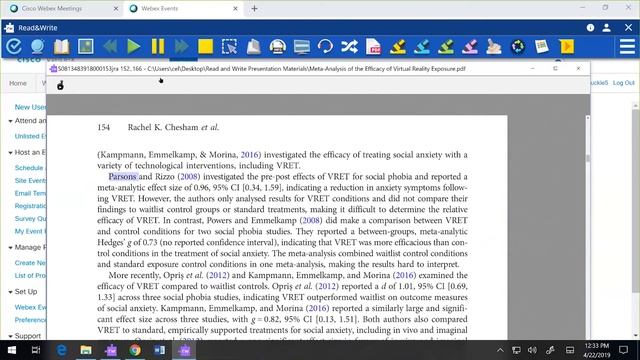This screenshot has width=640, height=360.
Task: Expand the Support section arrow
Action: tap(10, 336)
